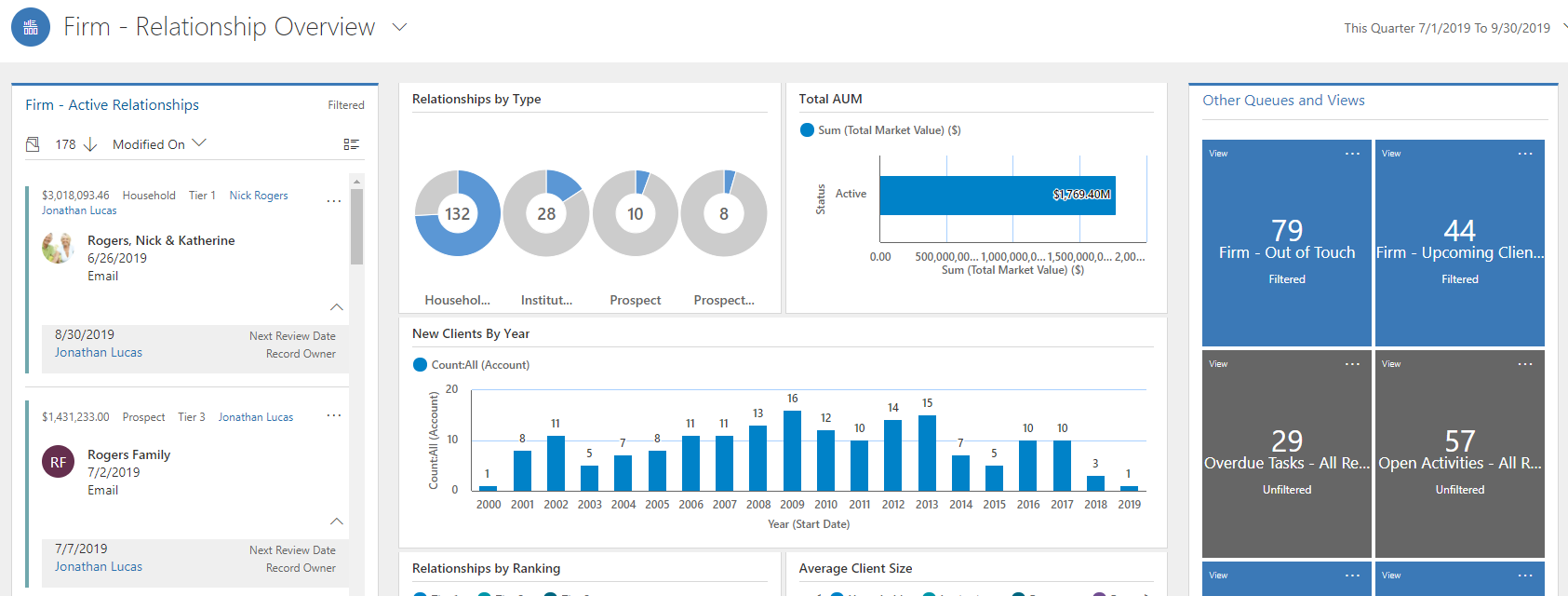Screen dimensions: 1568x596
Task: Open more options for Rogers, Nick & Katherine
Action: pyautogui.click(x=334, y=201)
